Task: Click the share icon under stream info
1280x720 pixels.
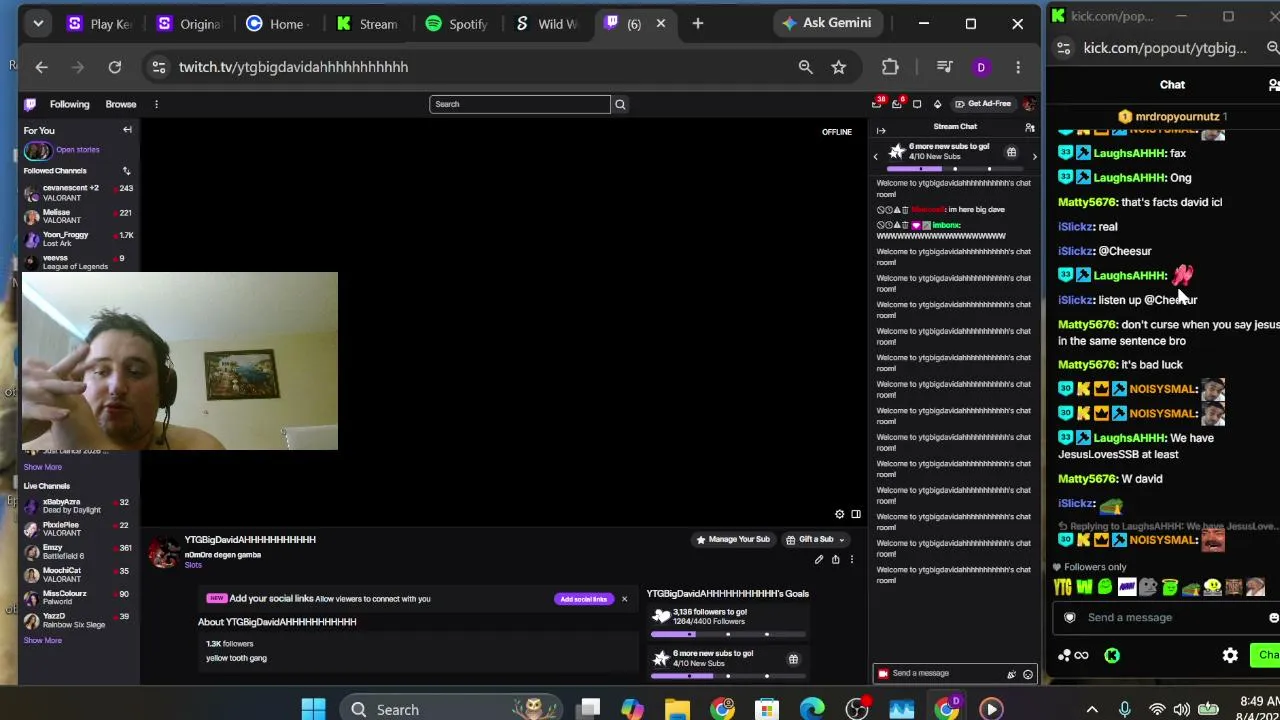Action: coord(836,560)
